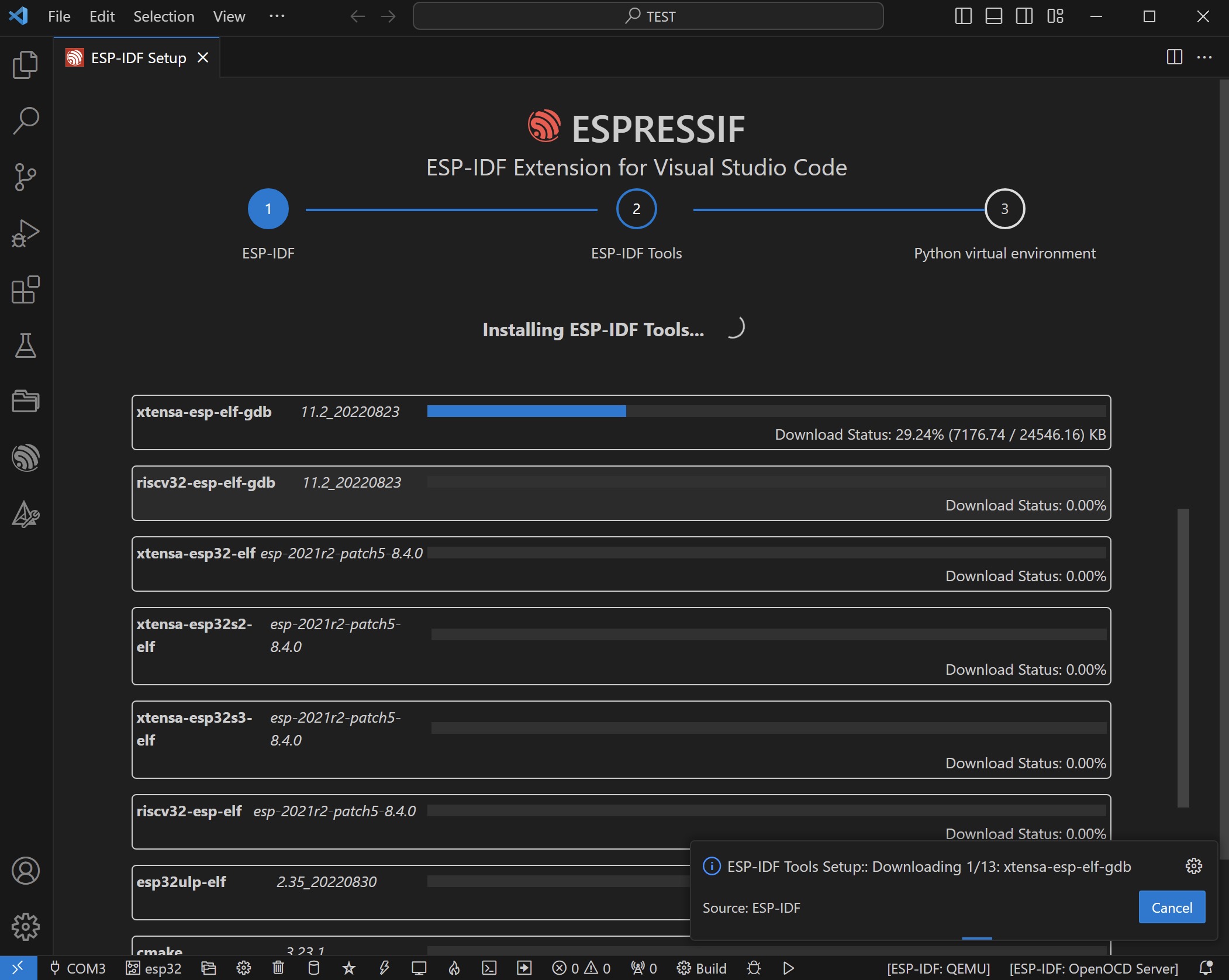Click the debug bug icon in status bar
1229x980 pixels.
754,968
